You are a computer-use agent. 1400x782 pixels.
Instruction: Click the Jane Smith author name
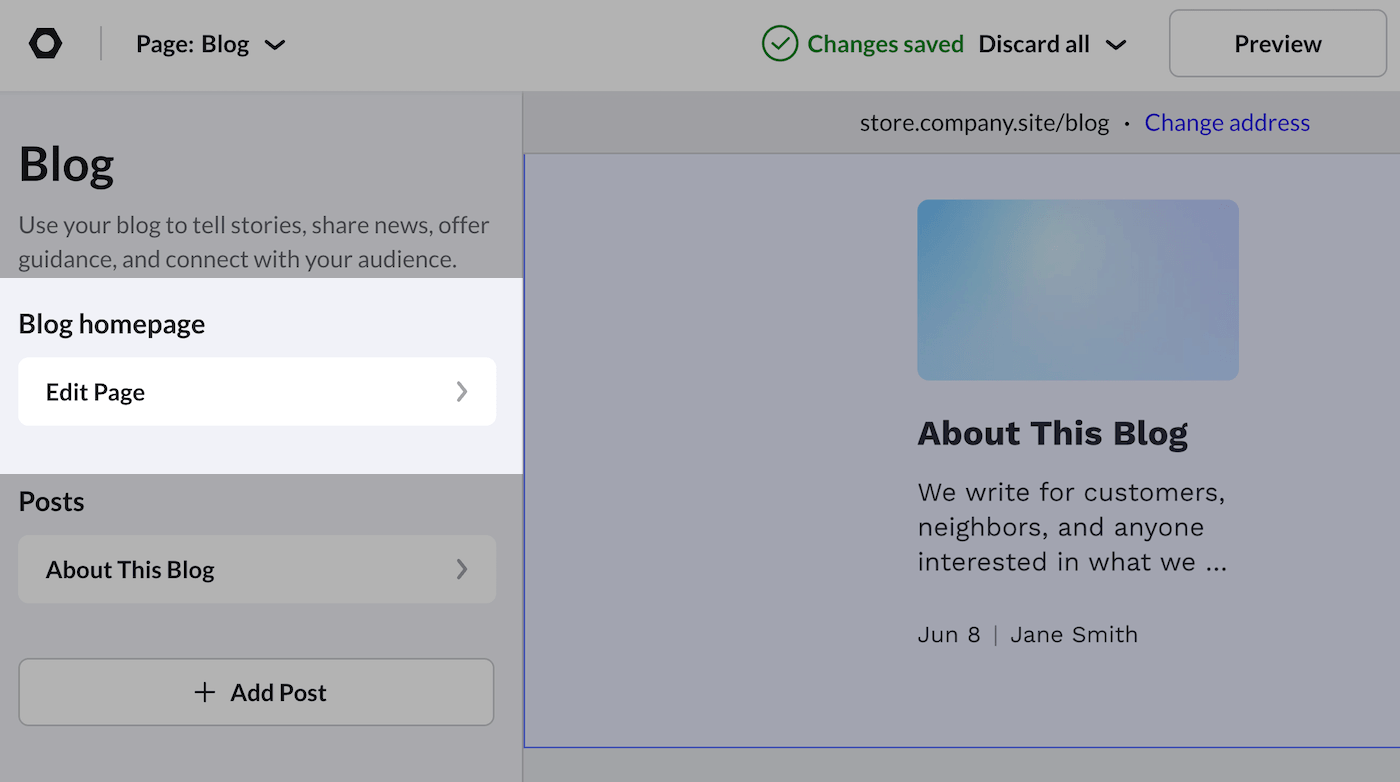(x=1074, y=635)
